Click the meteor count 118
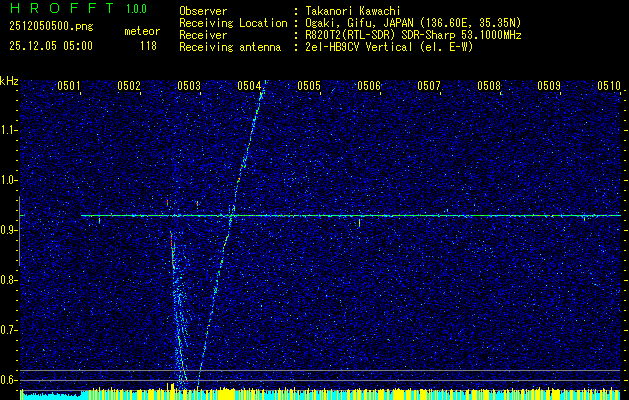Viewport: 629px width, 400px height. tap(148, 46)
